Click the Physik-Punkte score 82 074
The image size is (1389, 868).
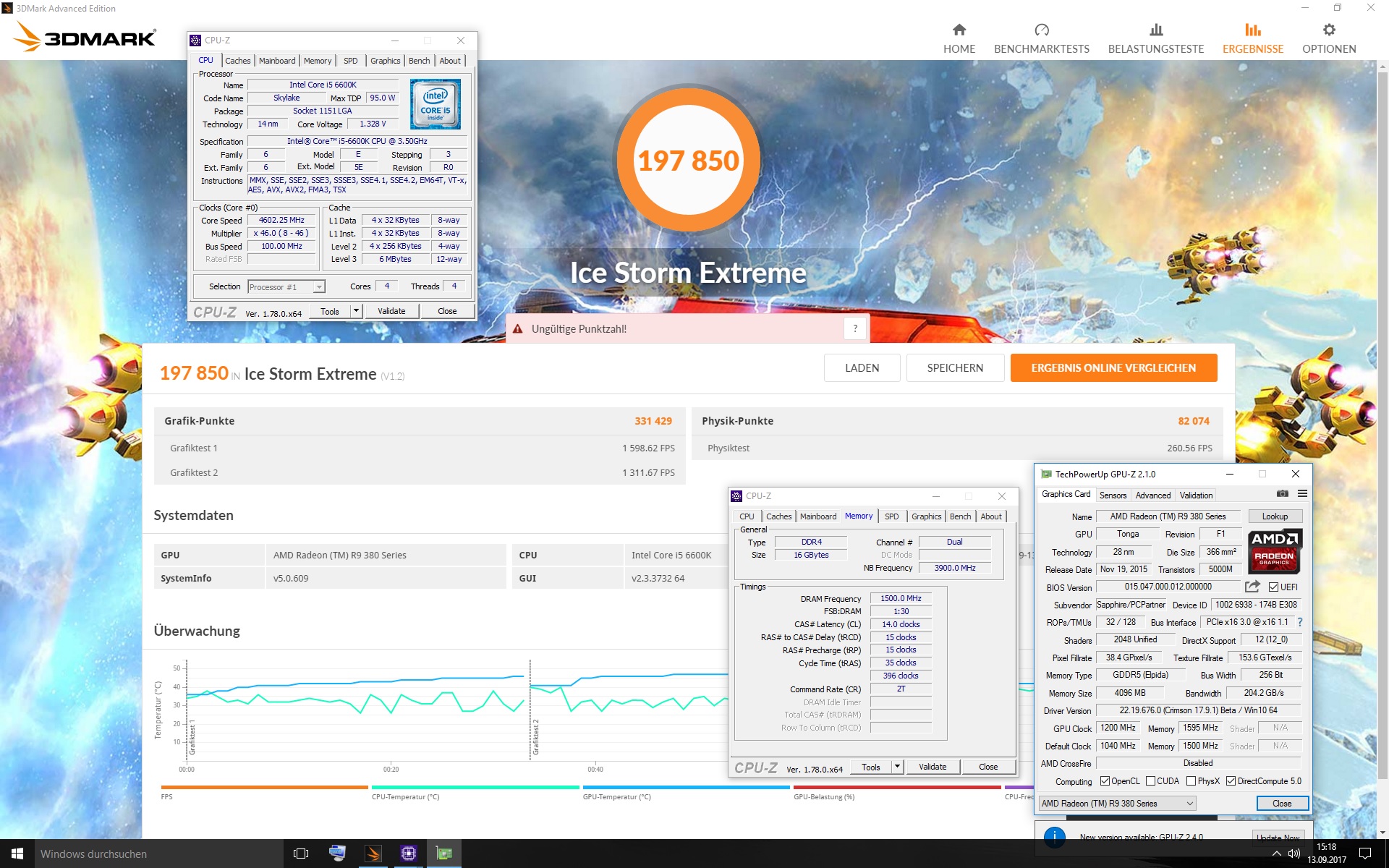pos(1194,421)
